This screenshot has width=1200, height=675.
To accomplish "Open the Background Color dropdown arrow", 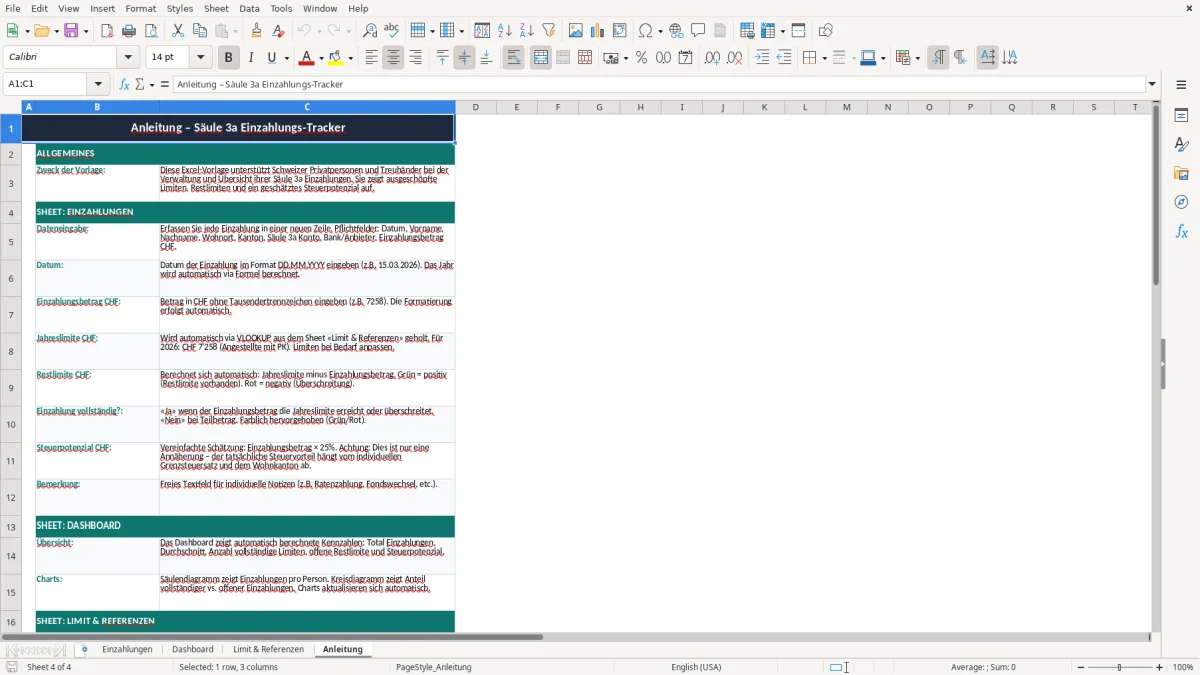I will (x=351, y=58).
